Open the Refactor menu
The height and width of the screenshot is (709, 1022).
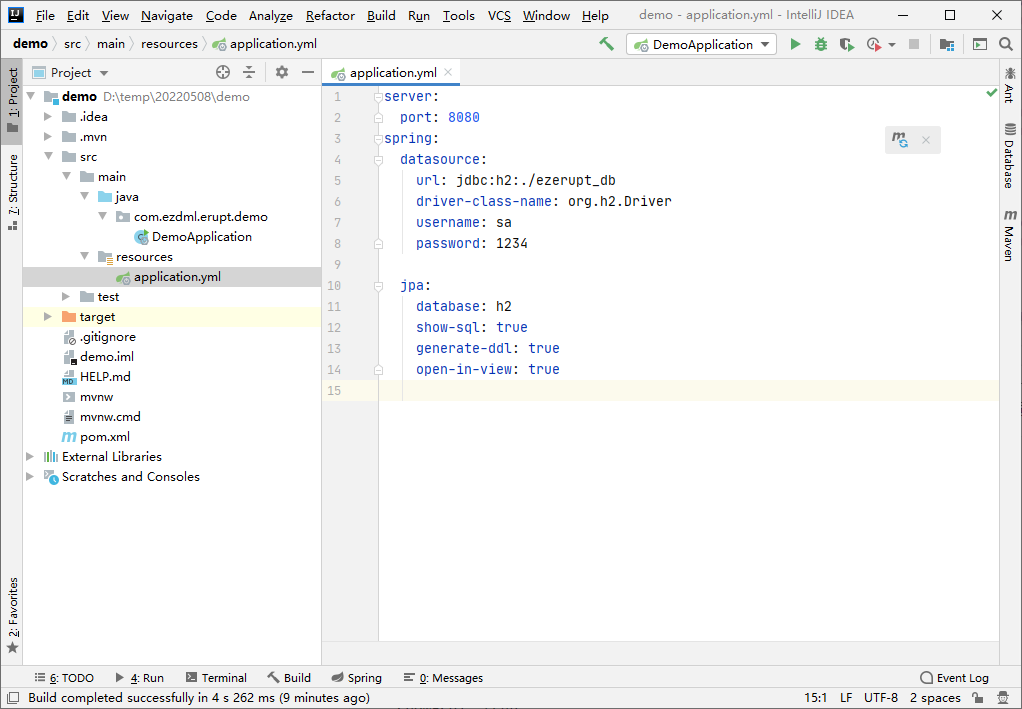tap(330, 16)
